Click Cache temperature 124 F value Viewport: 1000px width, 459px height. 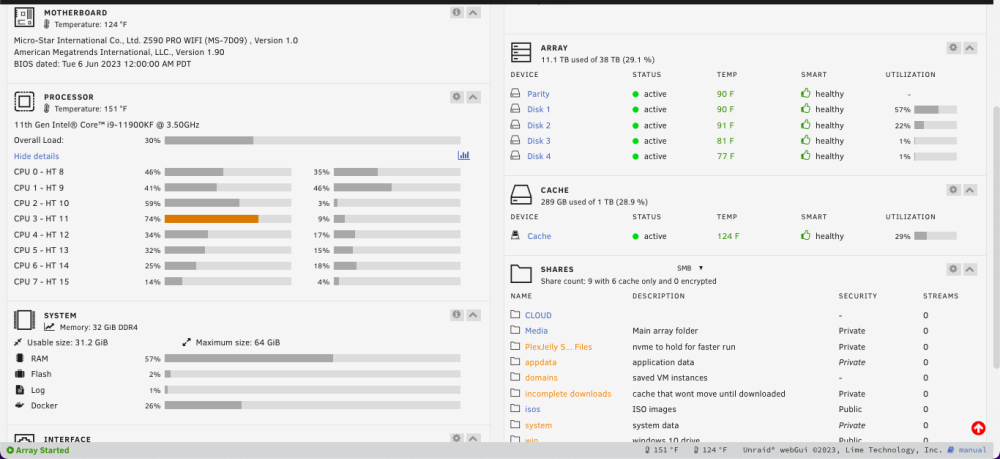pyautogui.click(x=728, y=236)
